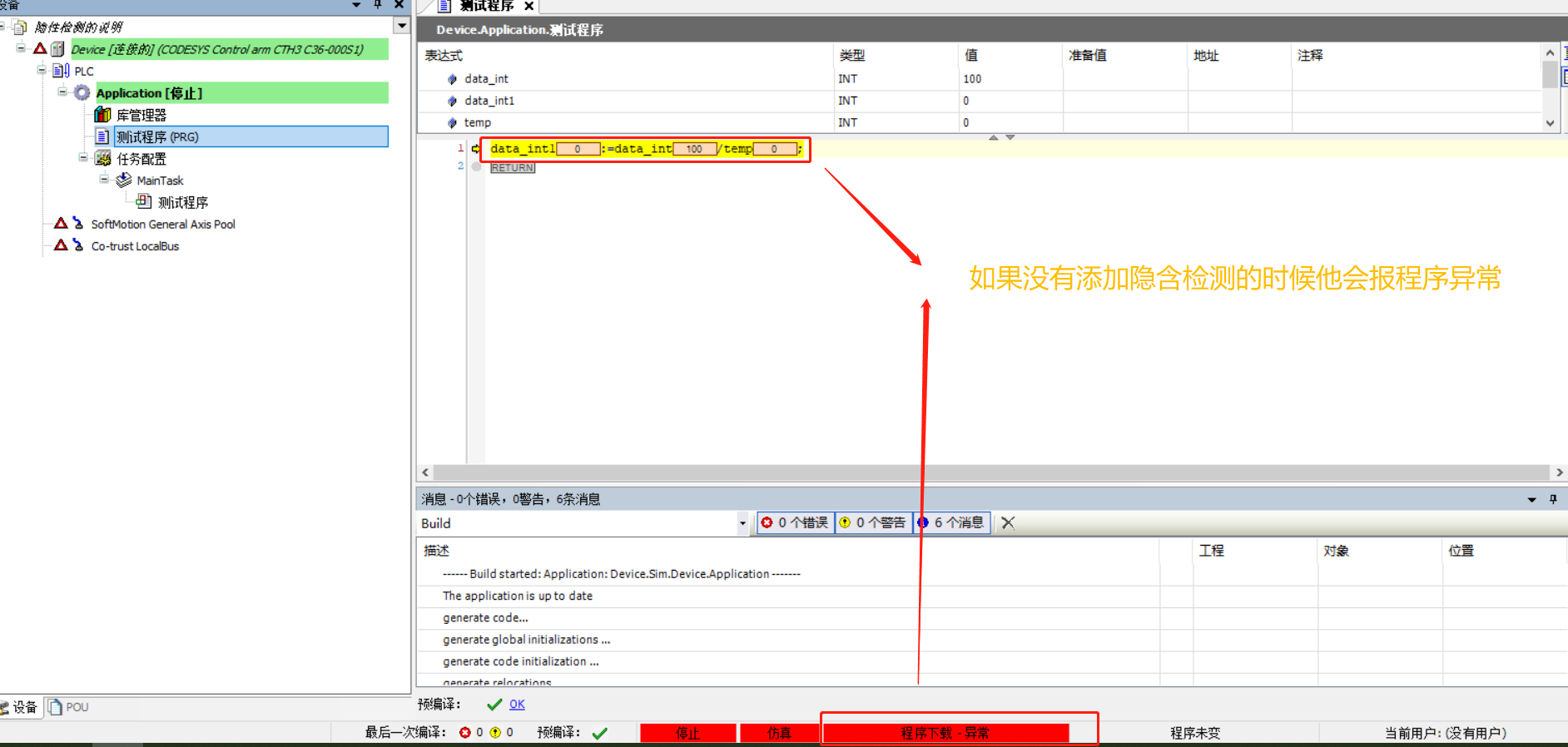Collapse the PLC tree node
The width and height of the screenshot is (1568, 747).
point(42,70)
